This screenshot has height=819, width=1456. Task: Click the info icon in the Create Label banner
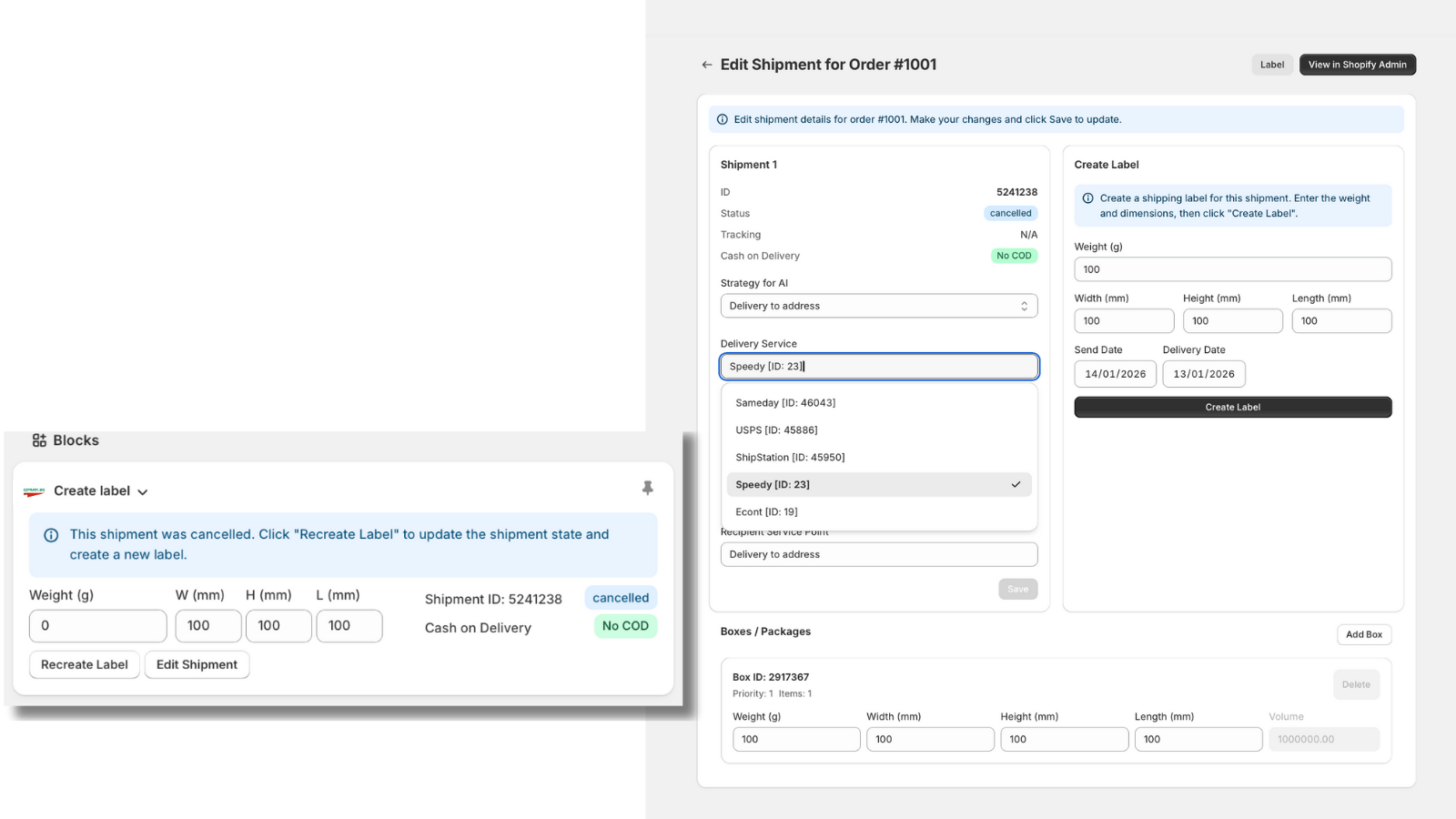click(x=1087, y=198)
